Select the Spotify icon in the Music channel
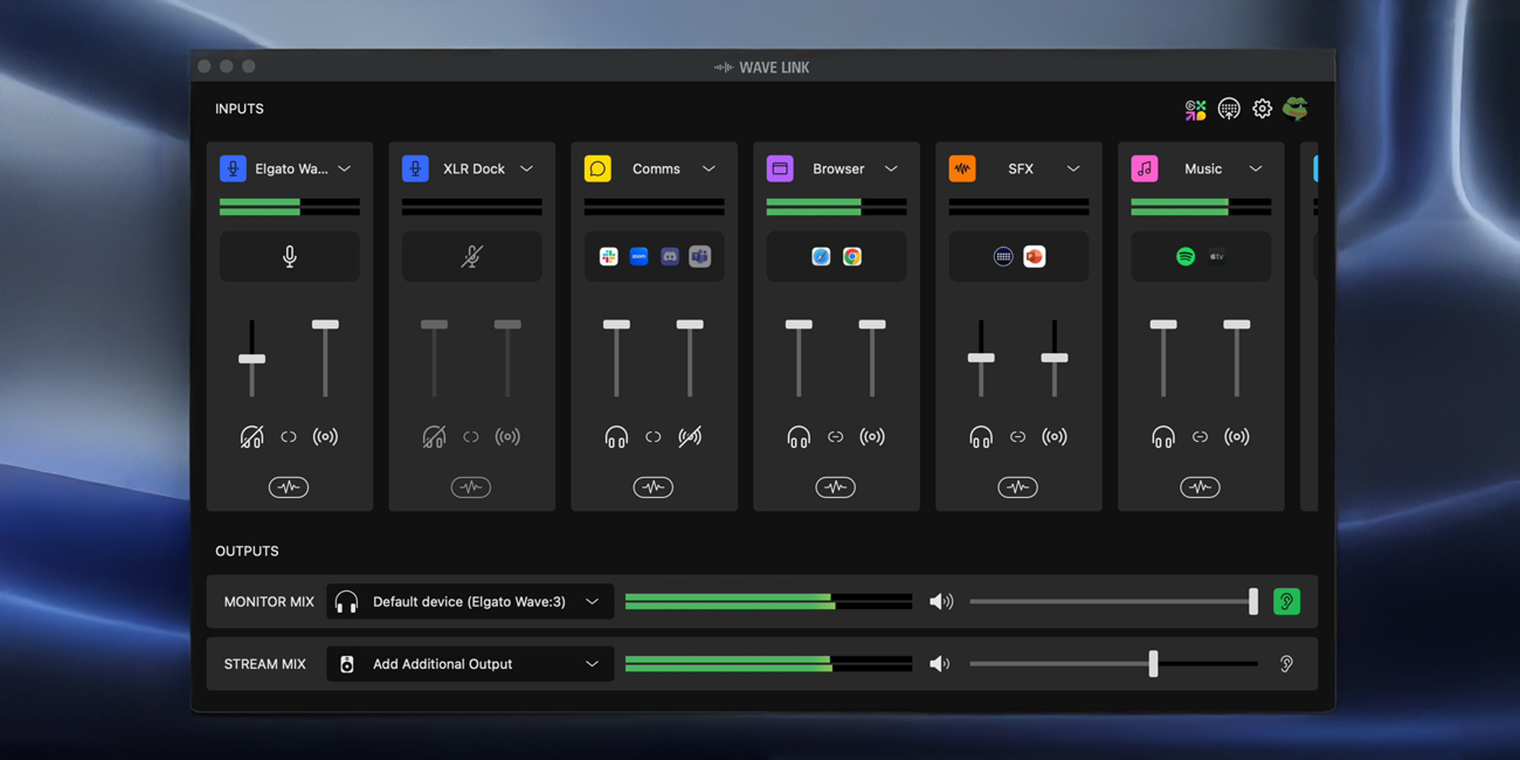The width and height of the screenshot is (1520, 760). coord(1186,256)
